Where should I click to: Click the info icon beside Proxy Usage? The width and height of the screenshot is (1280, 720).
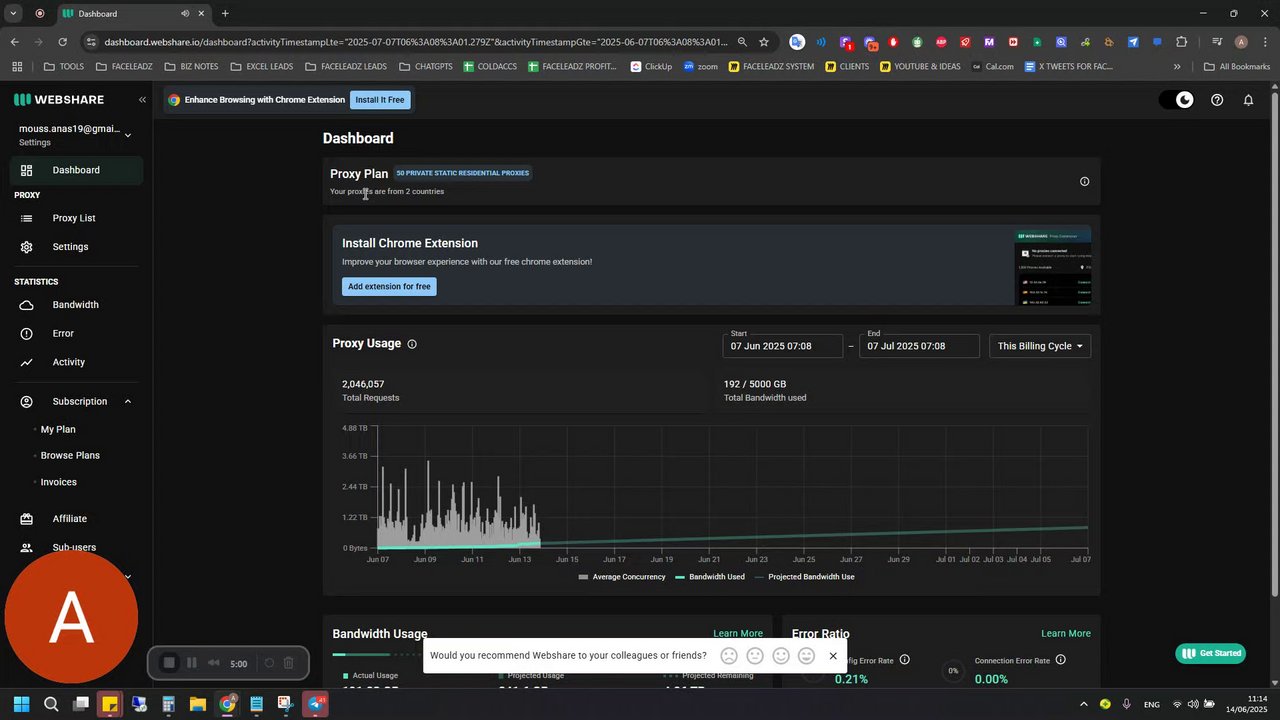412,344
